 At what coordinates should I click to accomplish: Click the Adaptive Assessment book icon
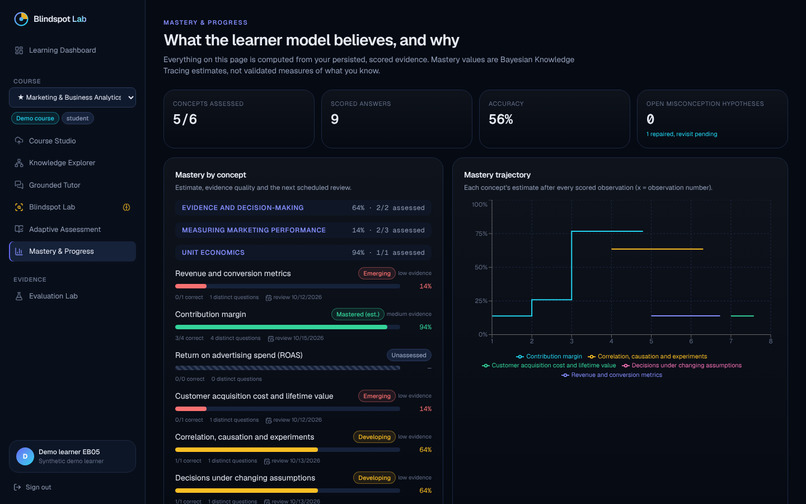[x=19, y=229]
